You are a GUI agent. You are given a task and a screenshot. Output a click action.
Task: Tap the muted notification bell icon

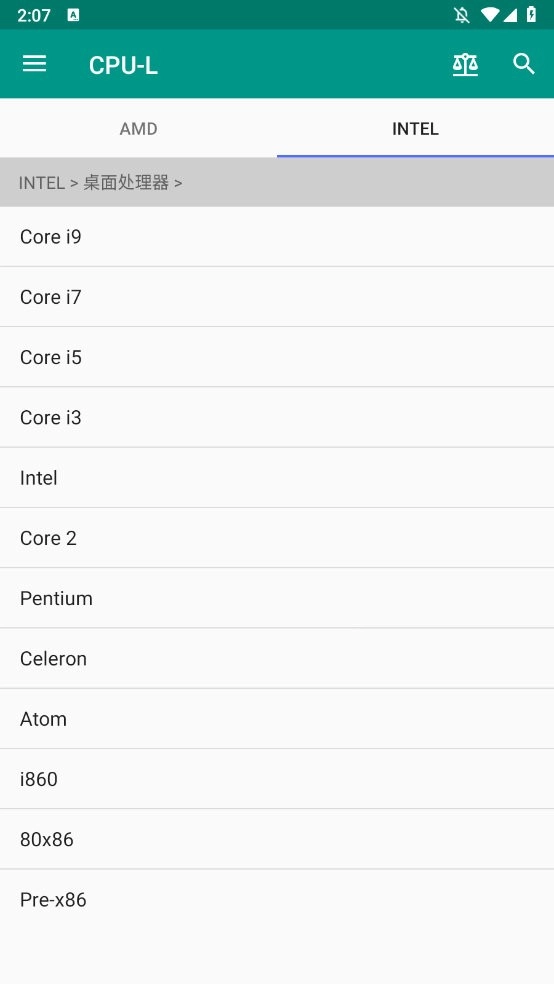pyautogui.click(x=462, y=15)
